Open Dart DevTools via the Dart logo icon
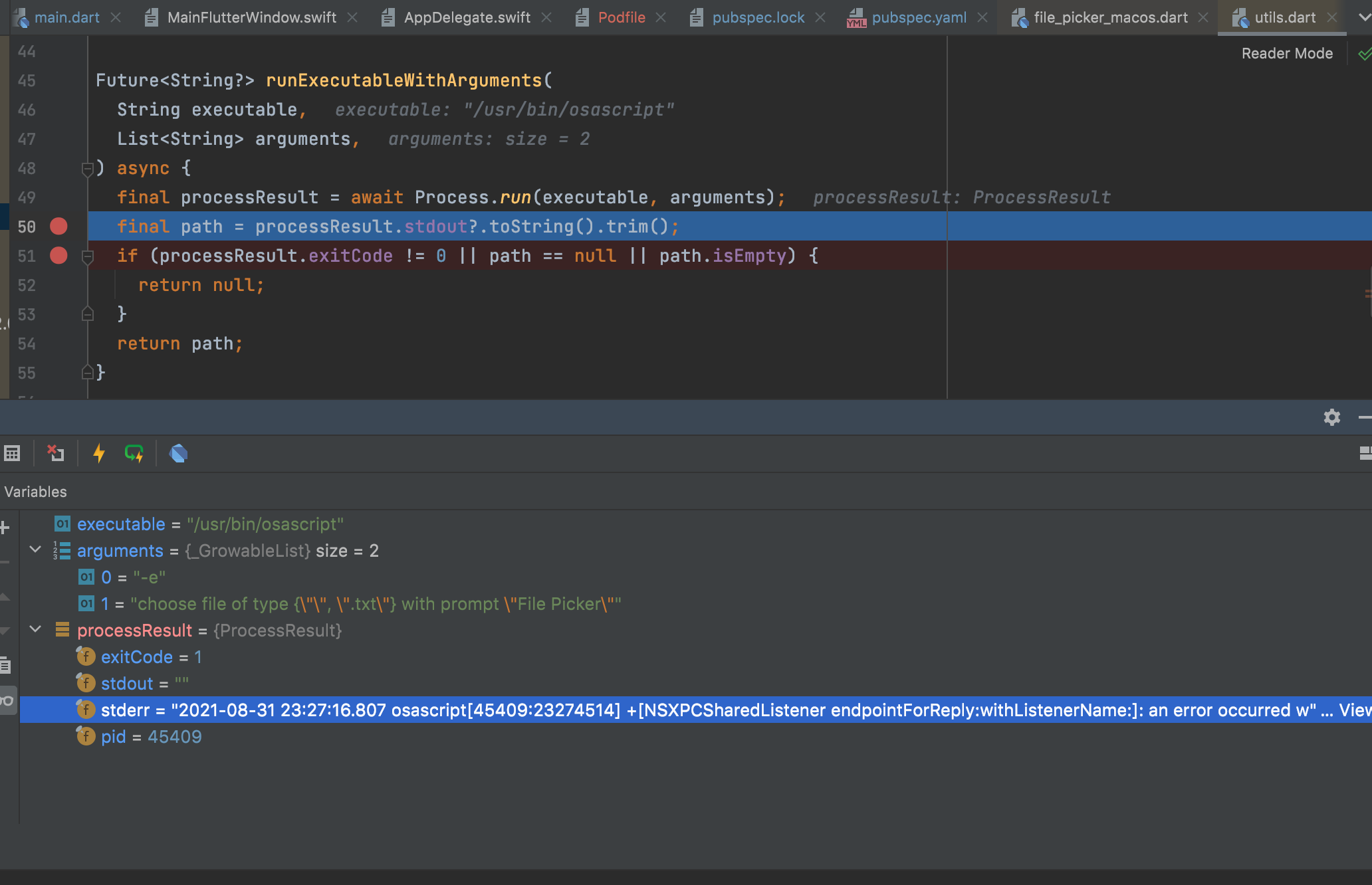Viewport: 1372px width, 885px height. coord(178,453)
